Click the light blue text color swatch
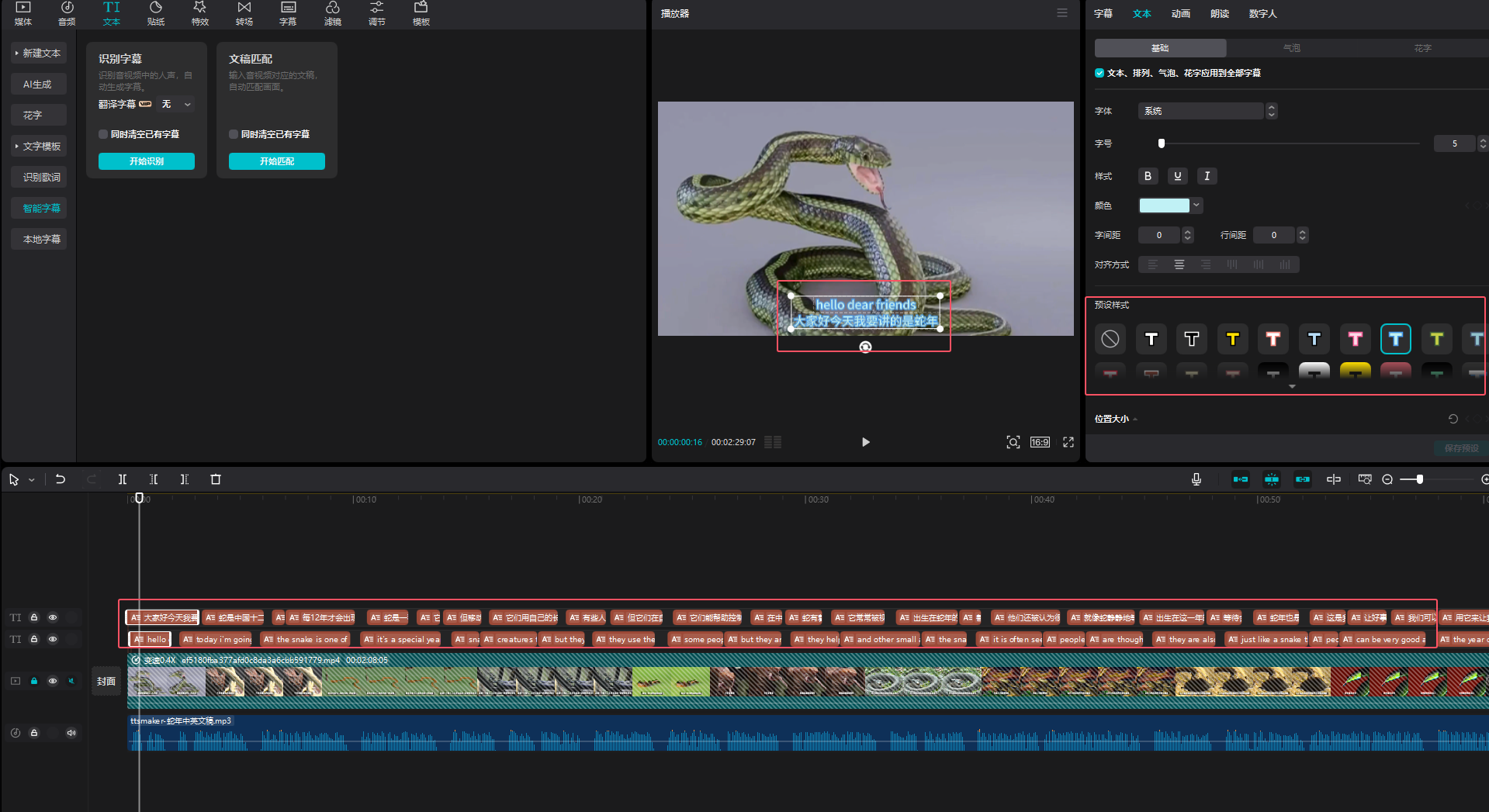1489x812 pixels. (1164, 206)
